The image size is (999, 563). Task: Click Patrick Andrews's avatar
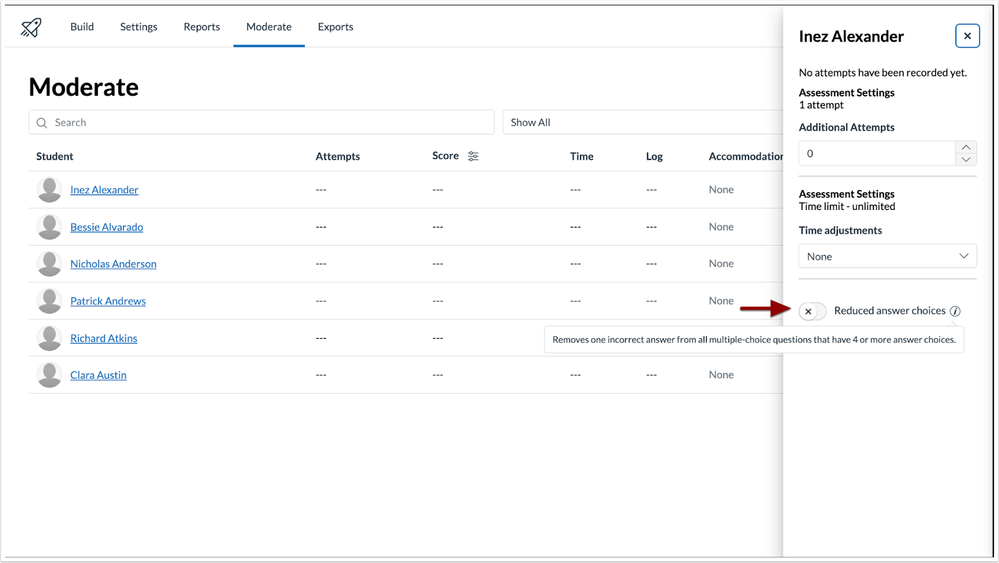(49, 301)
